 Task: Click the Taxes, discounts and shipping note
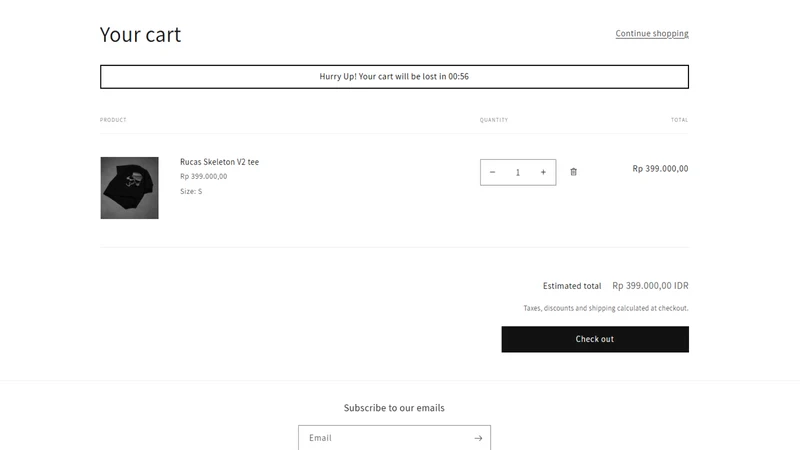[606, 308]
